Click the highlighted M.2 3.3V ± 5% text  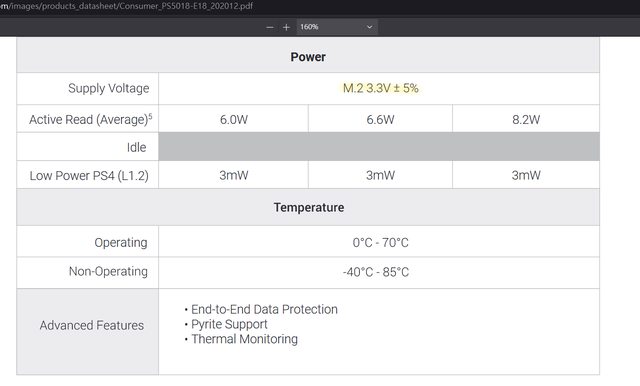(380, 88)
